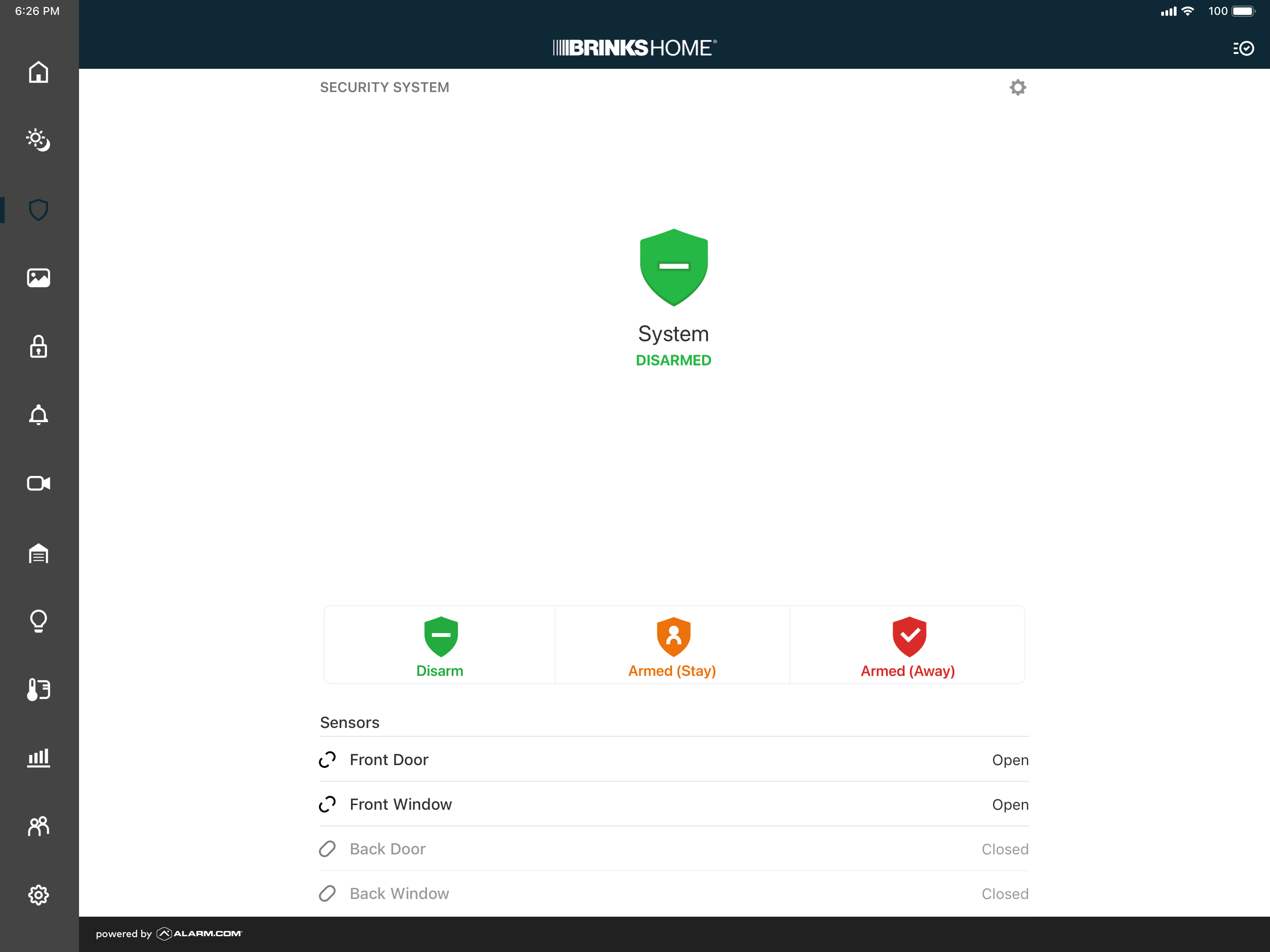Open Security System settings gear
The width and height of the screenshot is (1270, 952).
[x=1018, y=87]
